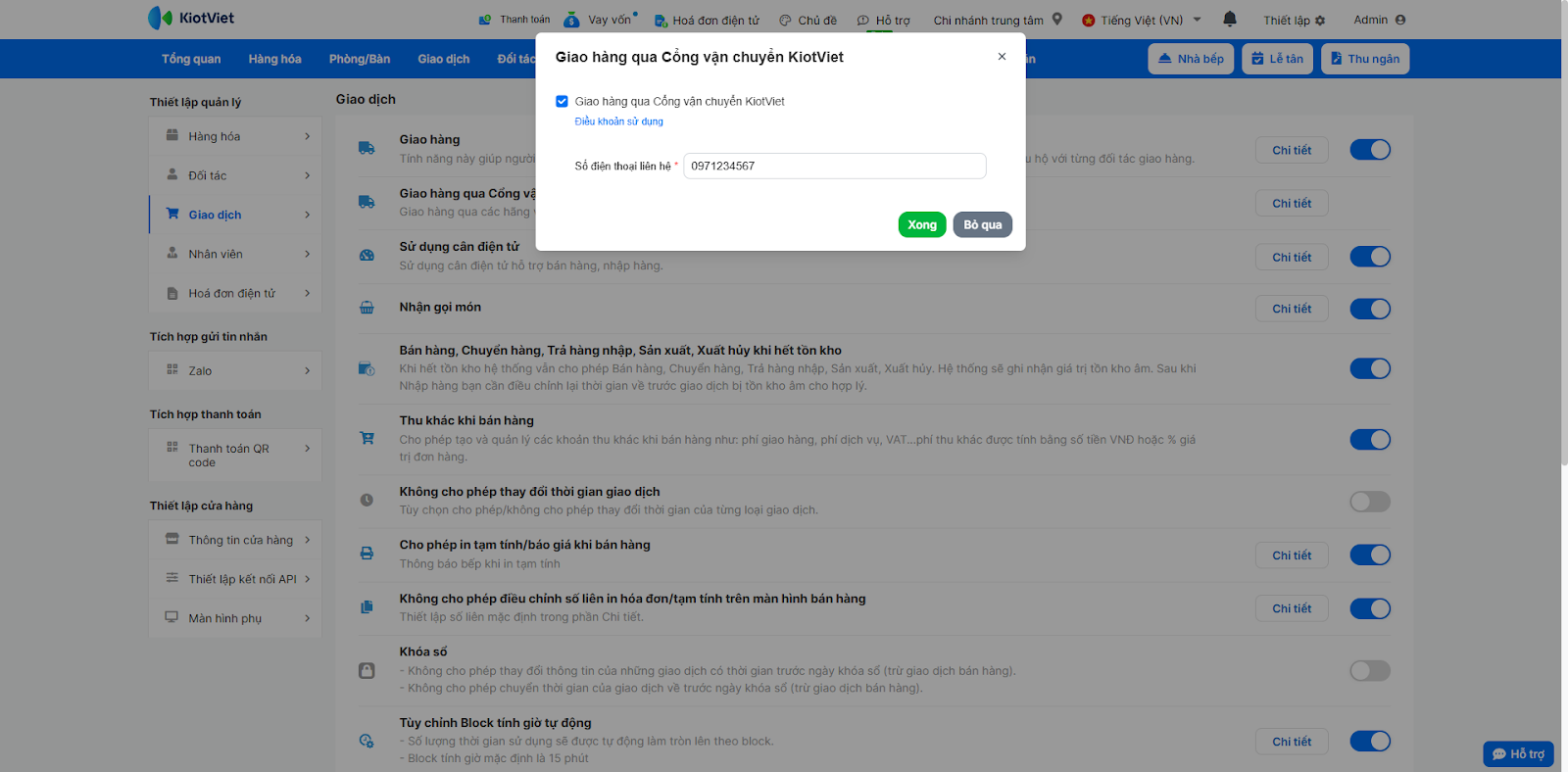Uncheck Giao hàng qua Cổng vận chuyển KiotViet checkbox
Screen dimensions: 1568x772
pos(562,101)
